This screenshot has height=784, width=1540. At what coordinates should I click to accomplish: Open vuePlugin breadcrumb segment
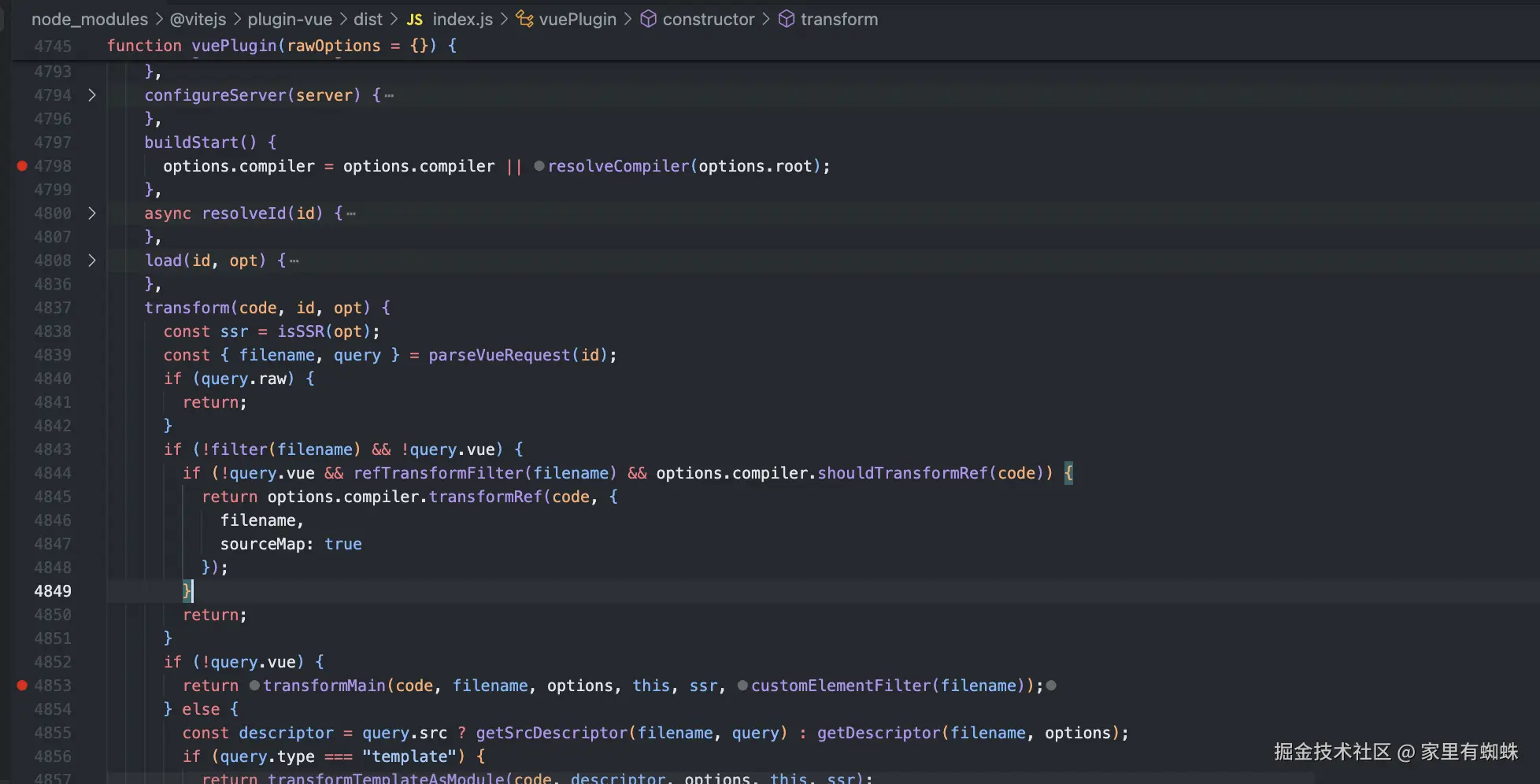tap(578, 20)
